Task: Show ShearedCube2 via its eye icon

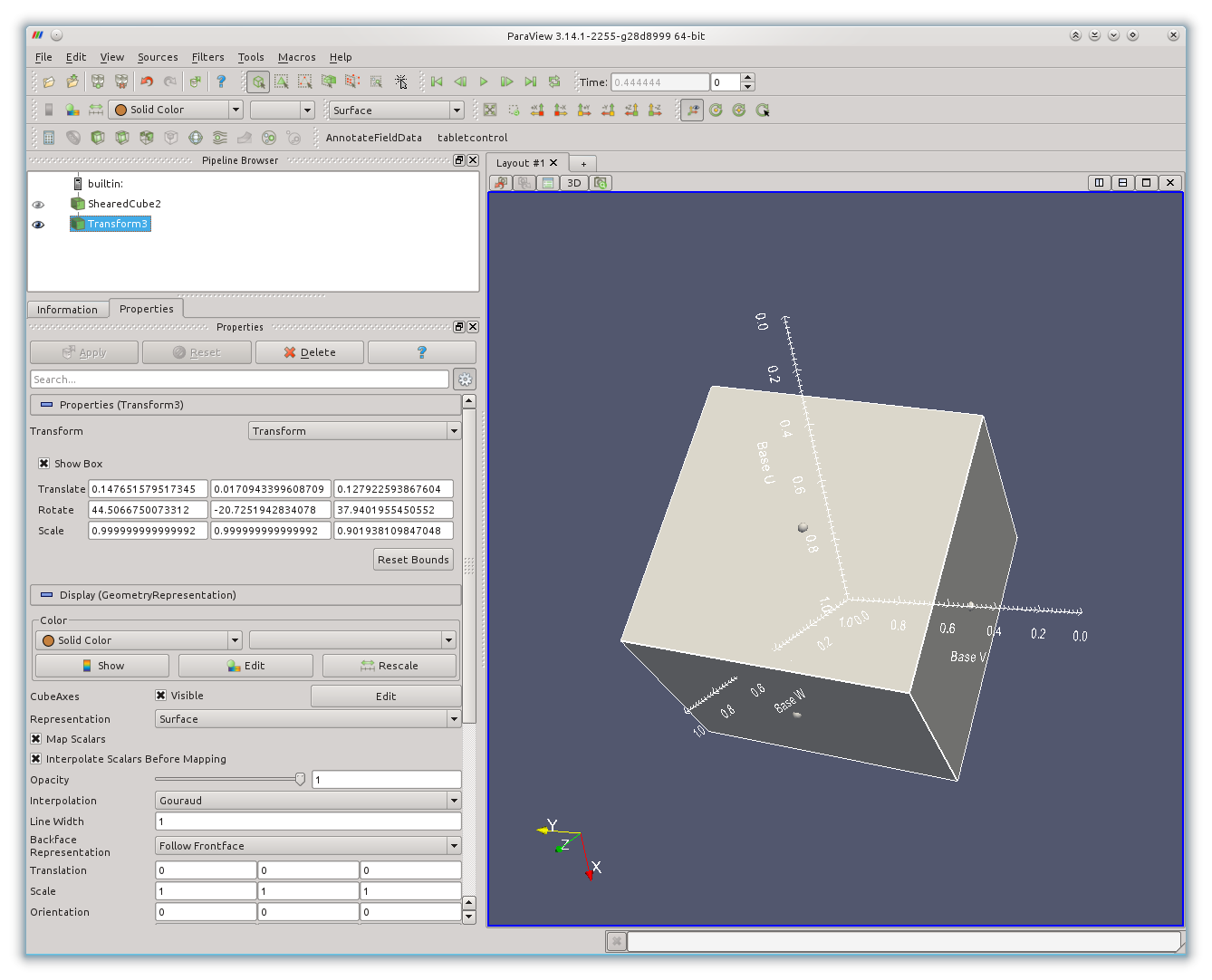Action: click(x=38, y=205)
